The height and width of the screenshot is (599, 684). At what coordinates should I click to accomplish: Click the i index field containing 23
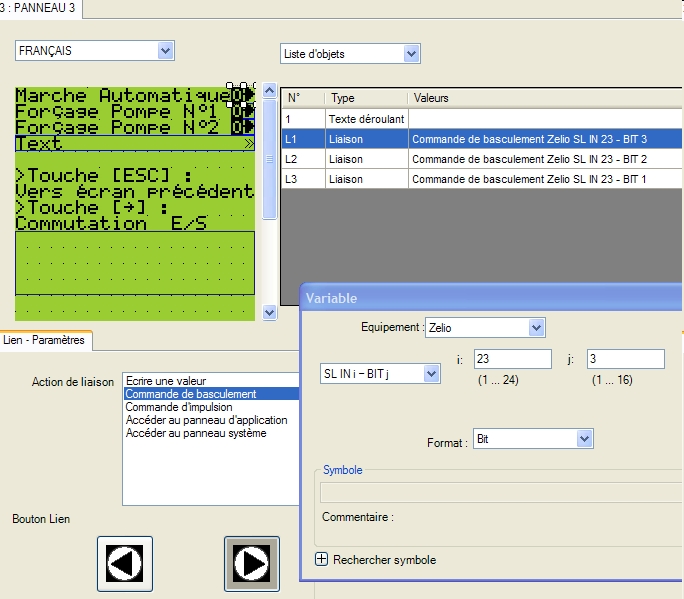coord(513,359)
